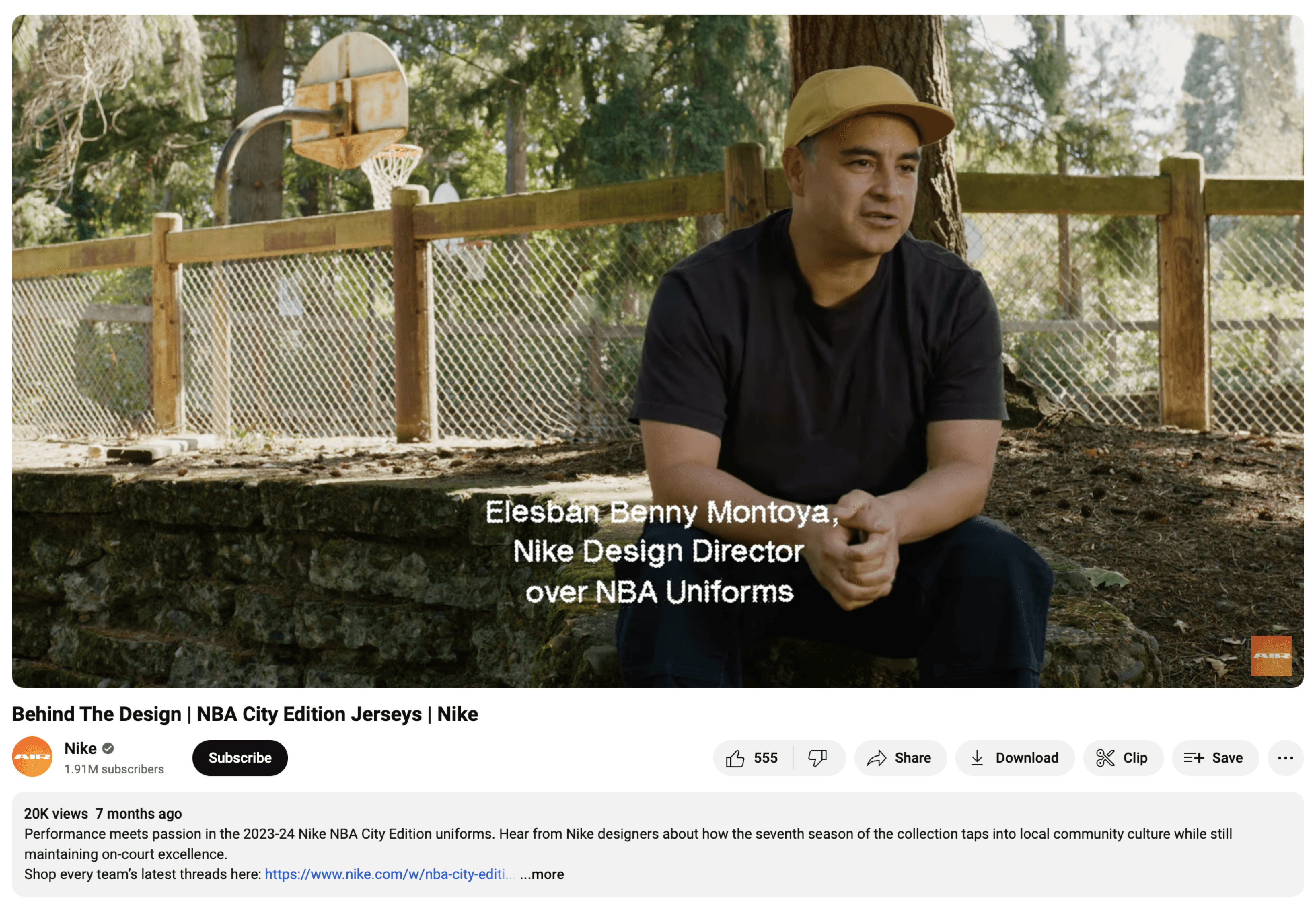Like the video with the thumbs-up button
Screen dimensions: 1316x908
pos(753,758)
